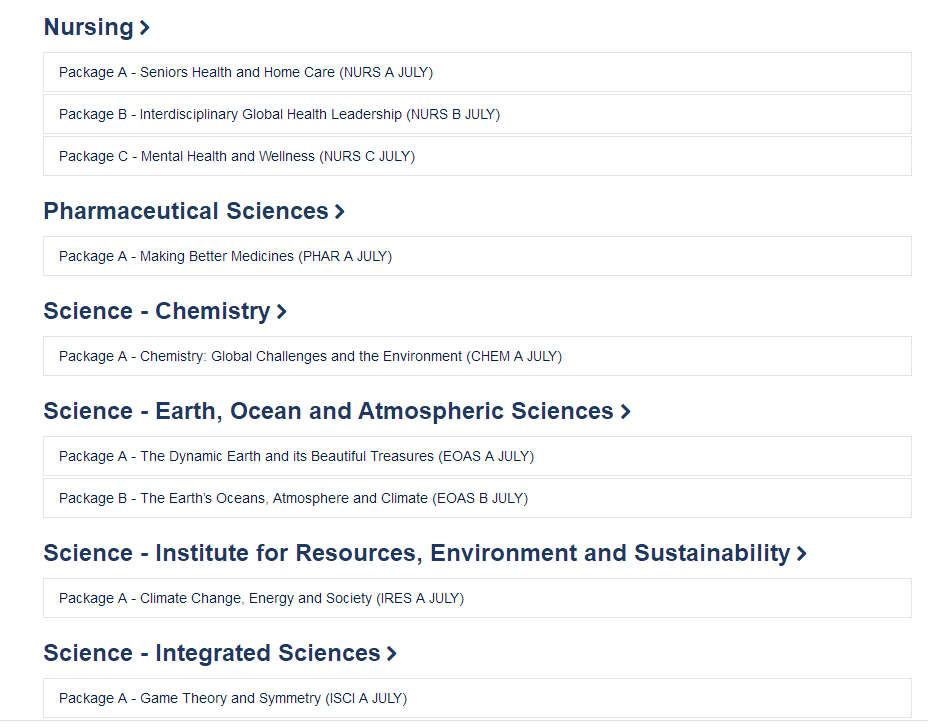Open the Science - Chemistry heading link

click(157, 311)
